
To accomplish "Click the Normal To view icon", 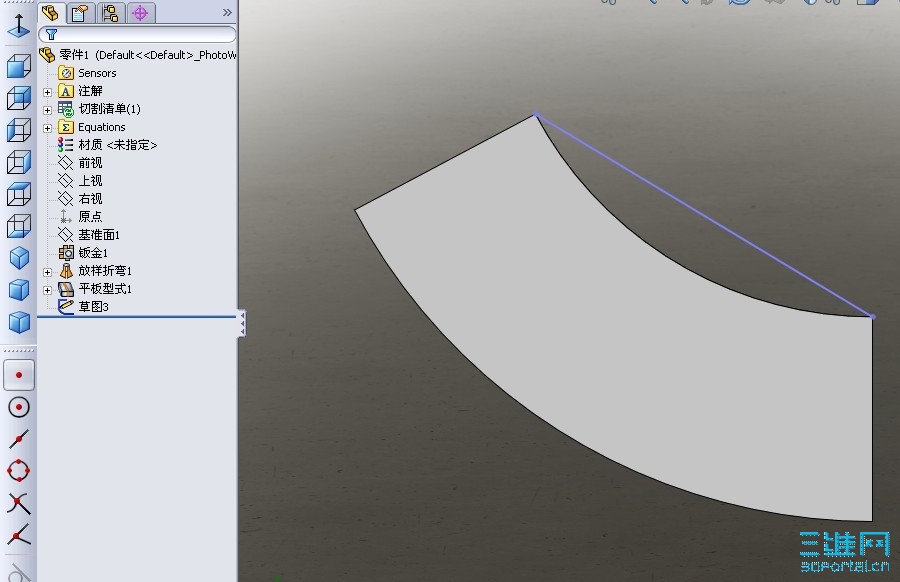I will 18,25.
